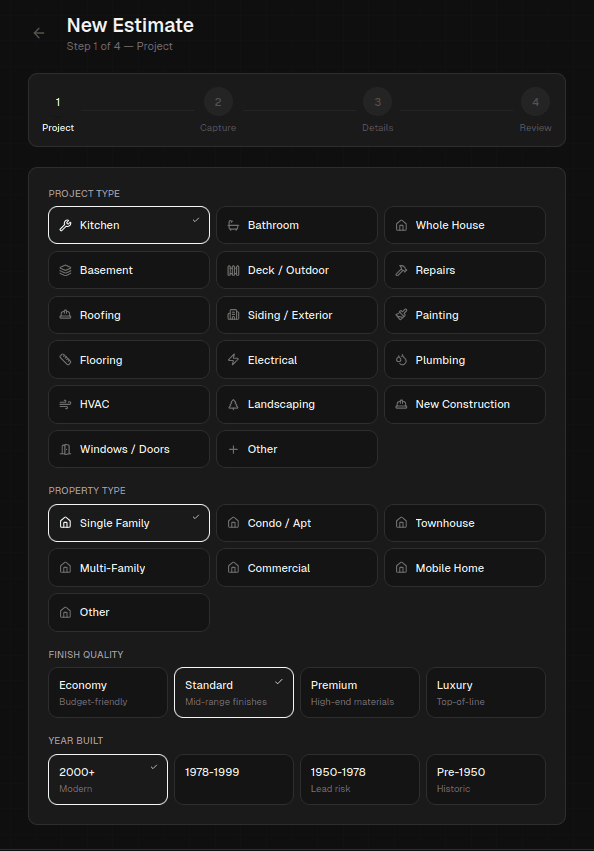Open the Capture step in the wizard

tap(218, 101)
